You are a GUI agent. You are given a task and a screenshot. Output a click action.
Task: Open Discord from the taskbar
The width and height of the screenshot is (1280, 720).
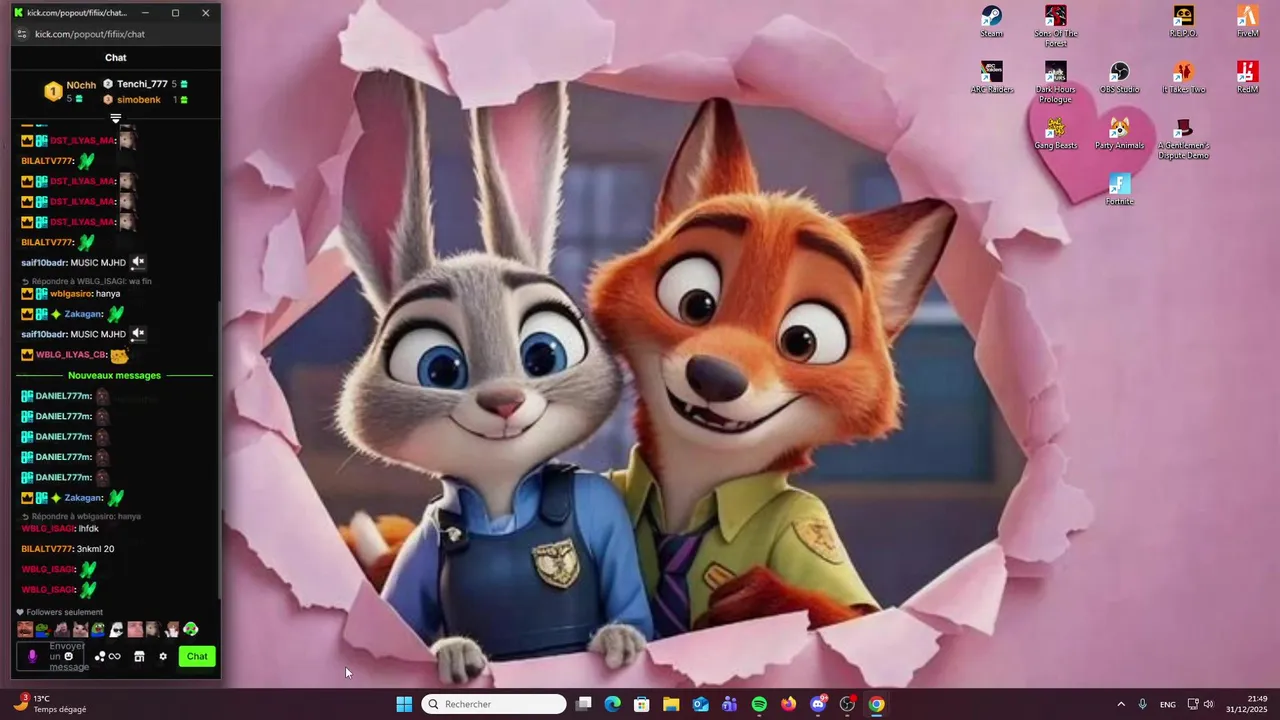tap(818, 704)
